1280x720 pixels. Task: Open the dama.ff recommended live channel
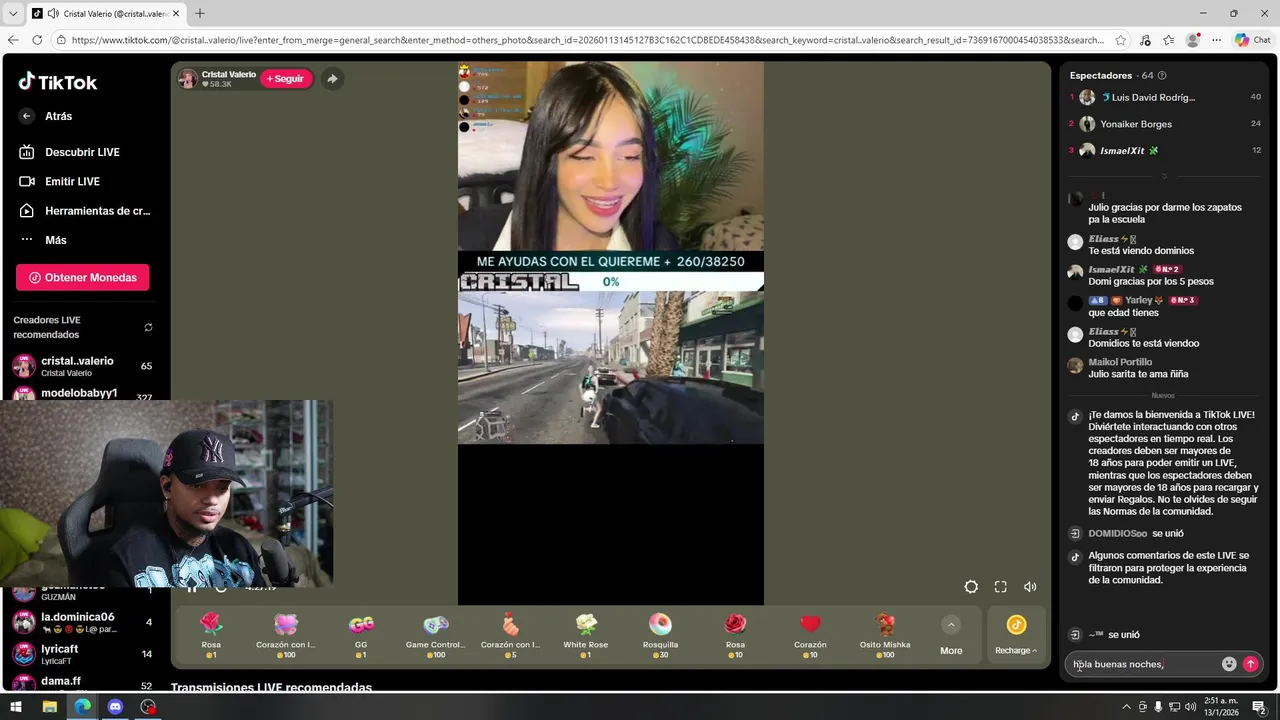pos(83,683)
